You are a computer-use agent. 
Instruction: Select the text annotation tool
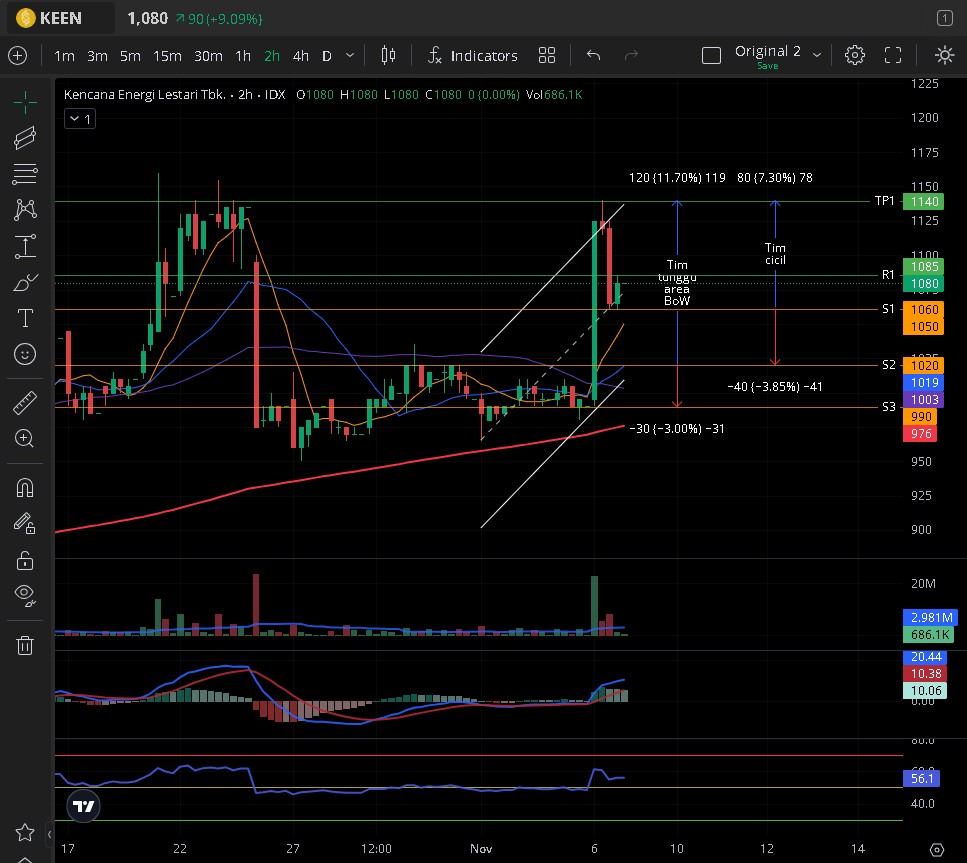pos(25,318)
